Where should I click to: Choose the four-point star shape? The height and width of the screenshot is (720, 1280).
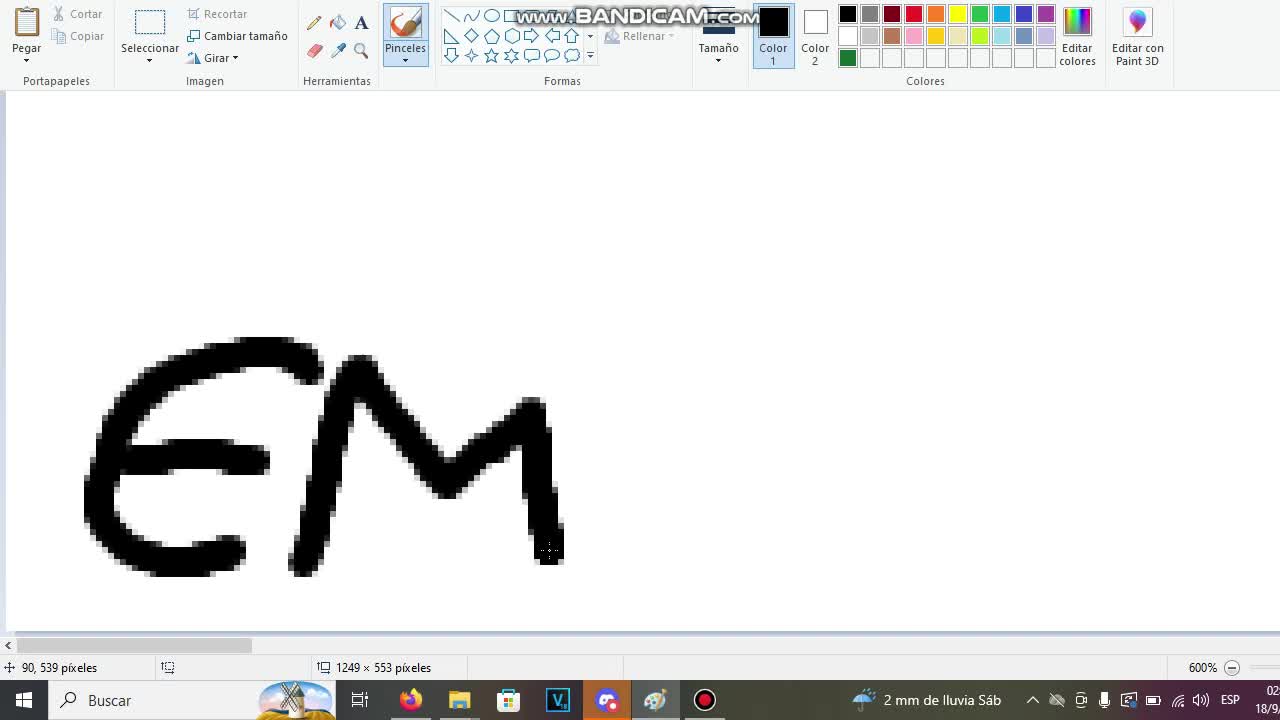(x=471, y=56)
